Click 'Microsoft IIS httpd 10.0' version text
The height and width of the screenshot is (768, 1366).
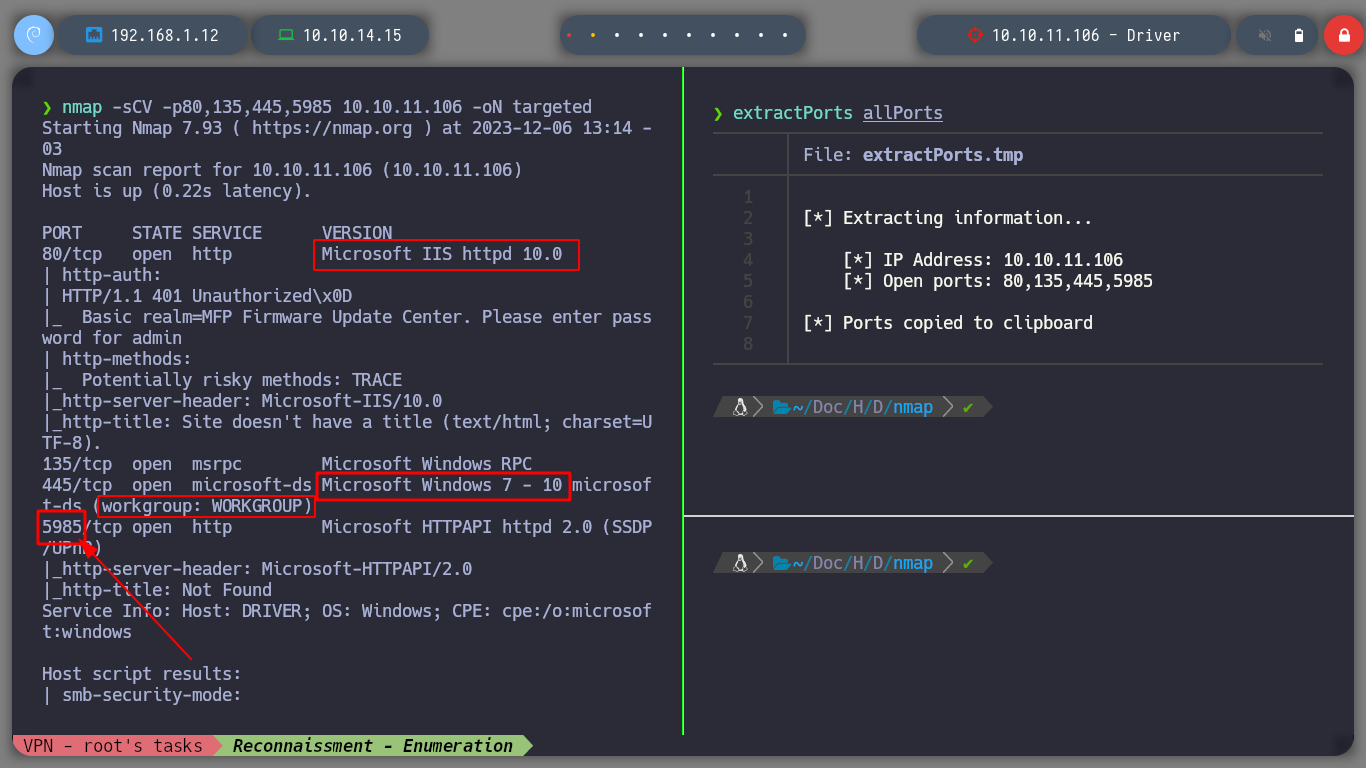pos(442,254)
